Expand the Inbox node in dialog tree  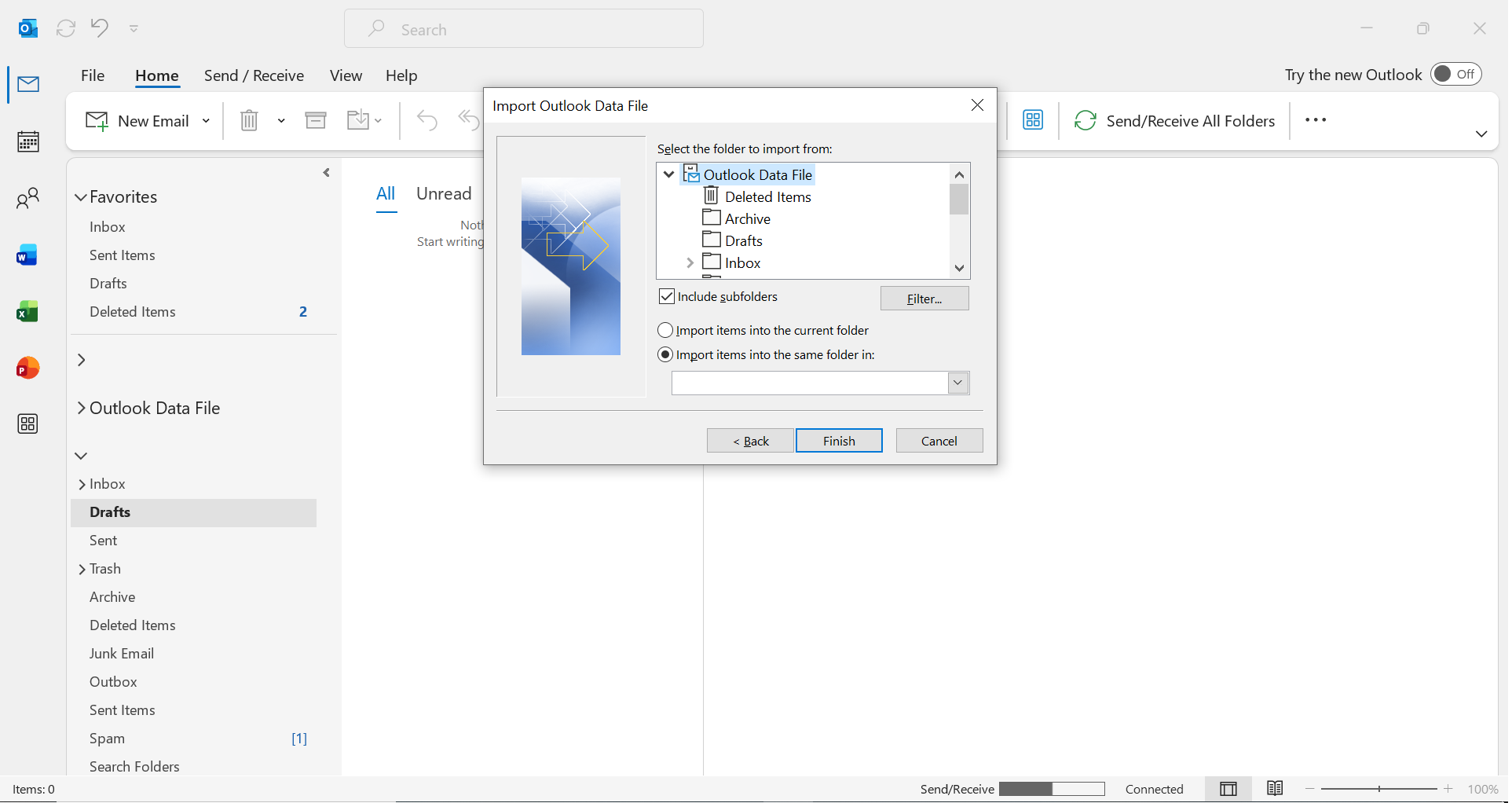[690, 262]
